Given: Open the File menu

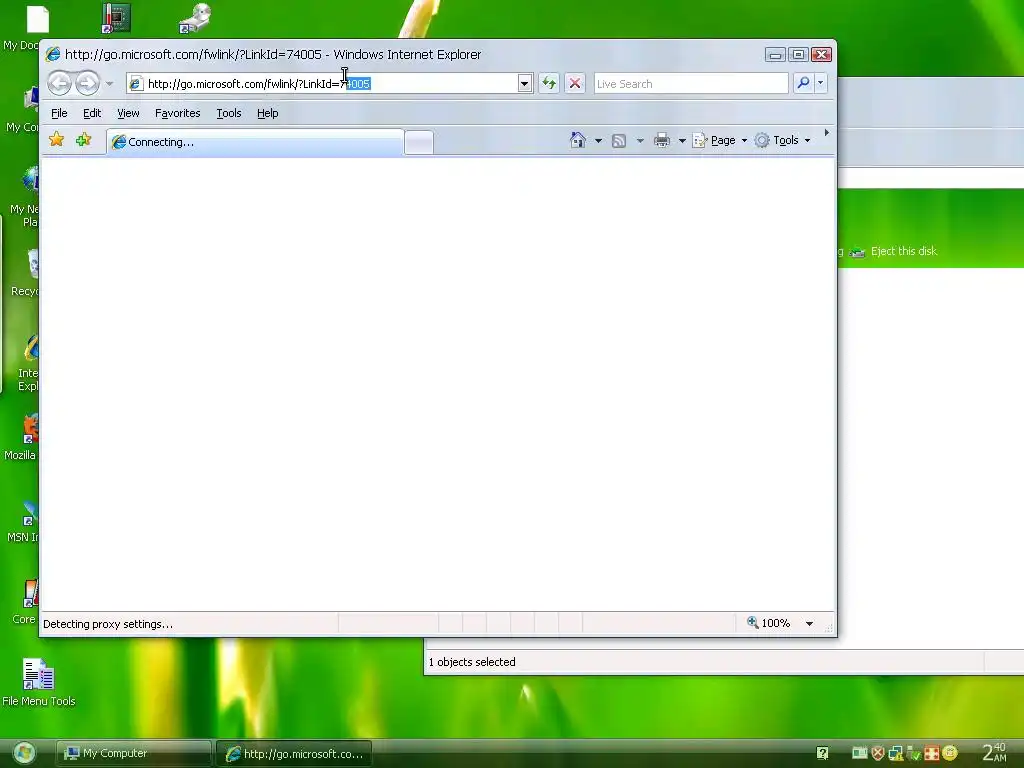Looking at the screenshot, I should [x=59, y=113].
